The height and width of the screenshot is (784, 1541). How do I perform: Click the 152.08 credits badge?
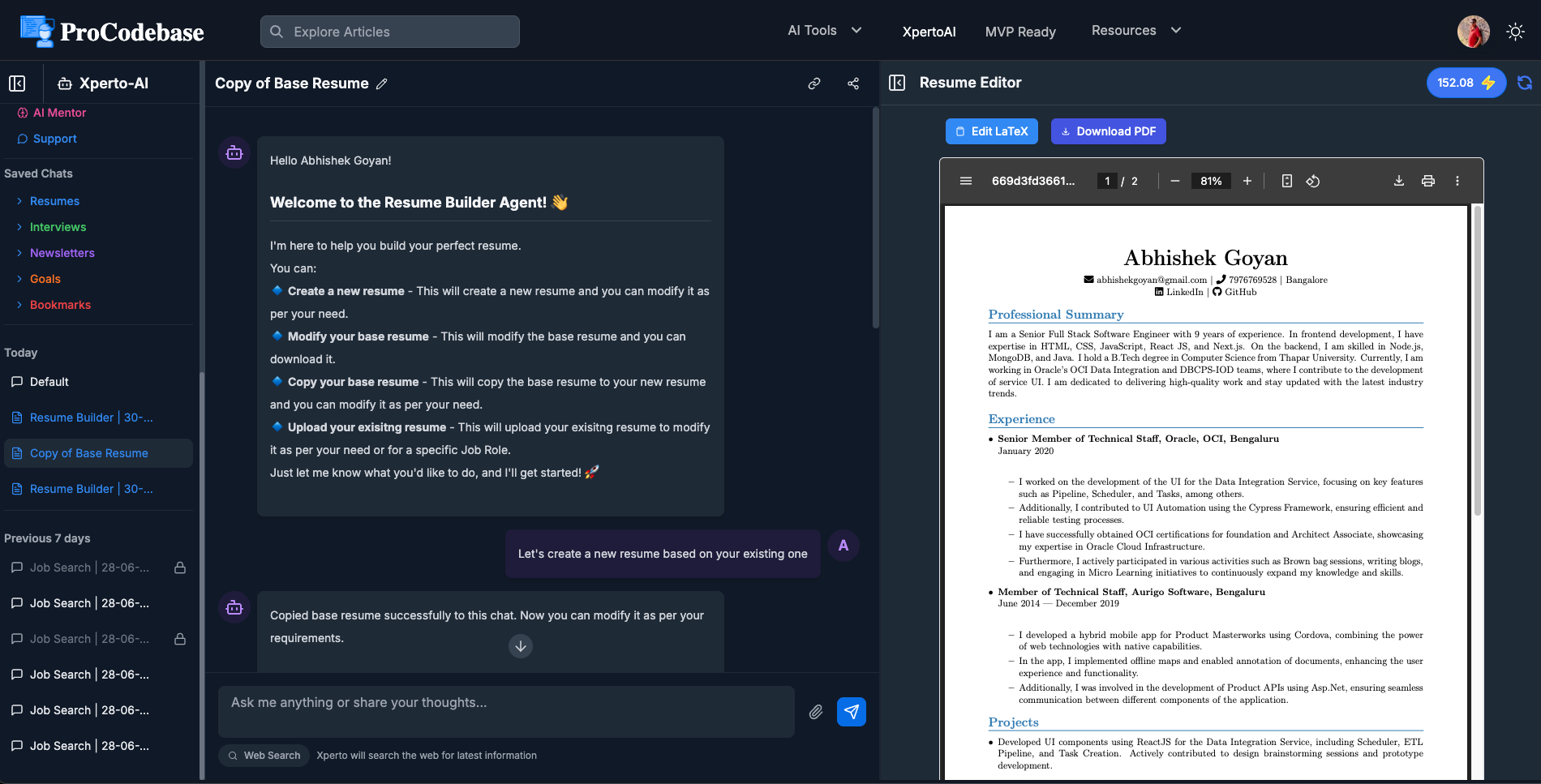(x=1466, y=83)
